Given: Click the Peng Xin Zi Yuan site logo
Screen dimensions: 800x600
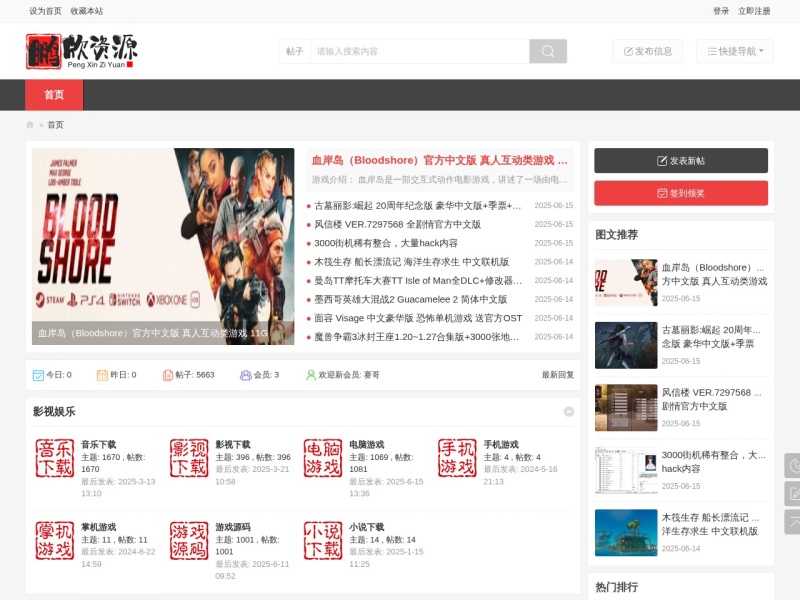Looking at the screenshot, I should pos(82,51).
